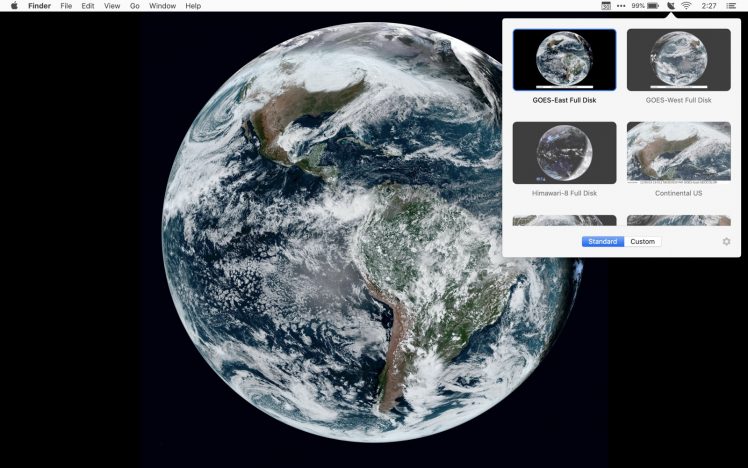Open the Window menu
This screenshot has width=748, height=468.
pos(162,6)
